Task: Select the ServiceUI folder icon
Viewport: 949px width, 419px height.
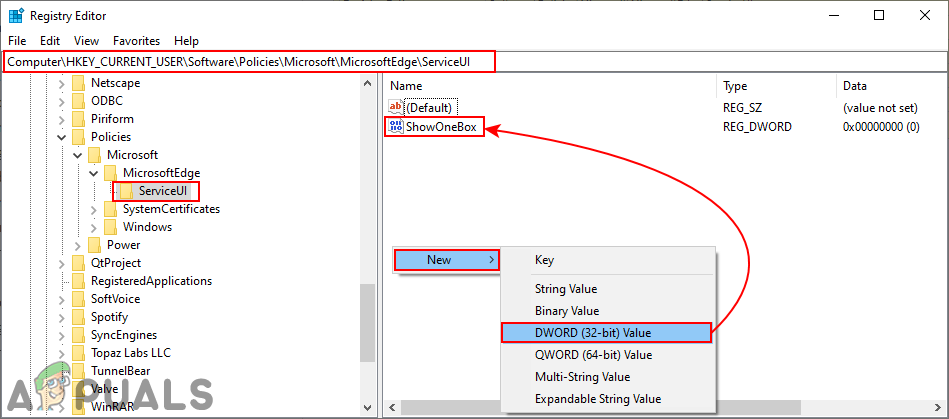Action: 127,191
